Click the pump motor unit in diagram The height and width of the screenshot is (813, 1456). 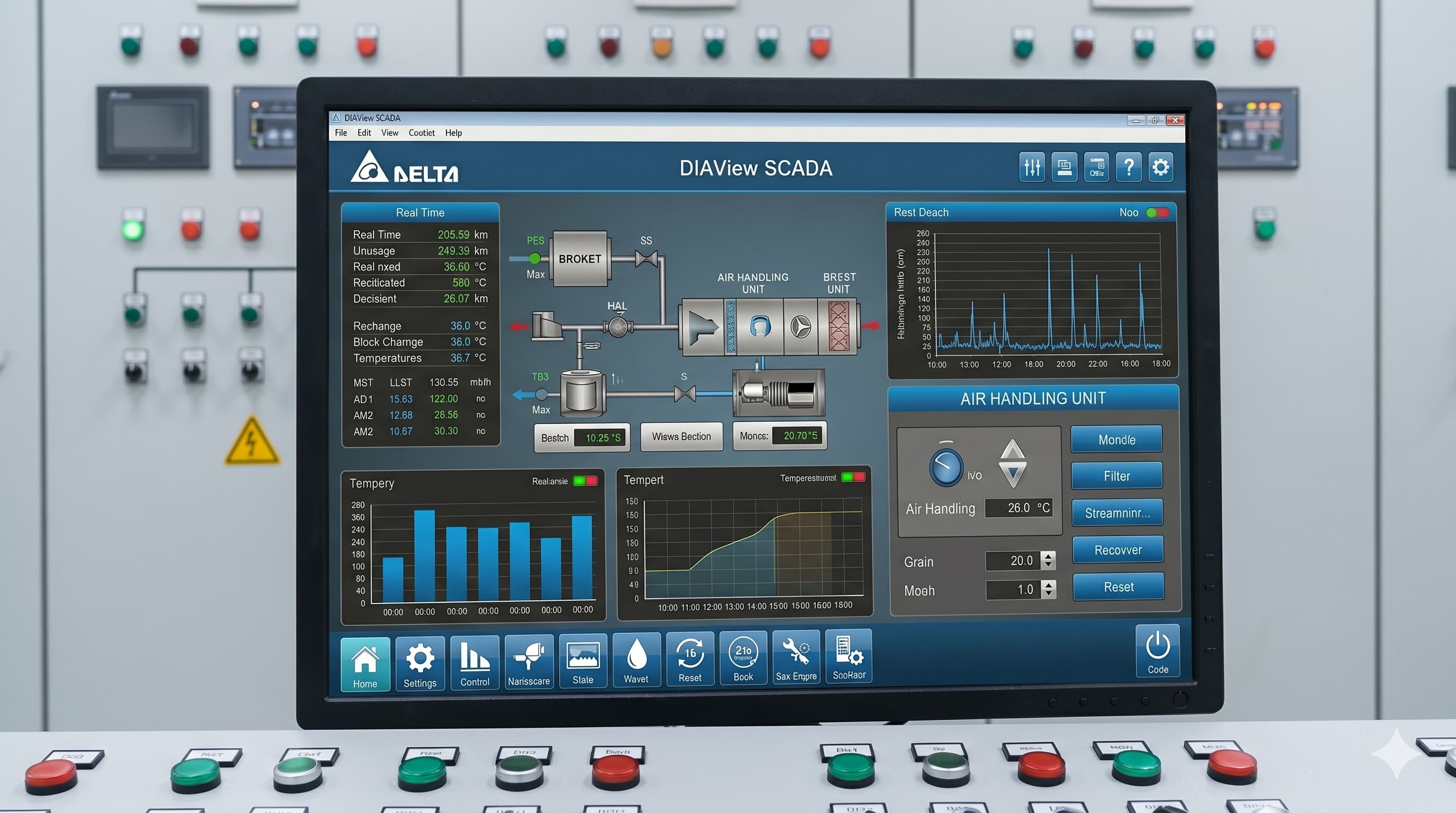(778, 393)
